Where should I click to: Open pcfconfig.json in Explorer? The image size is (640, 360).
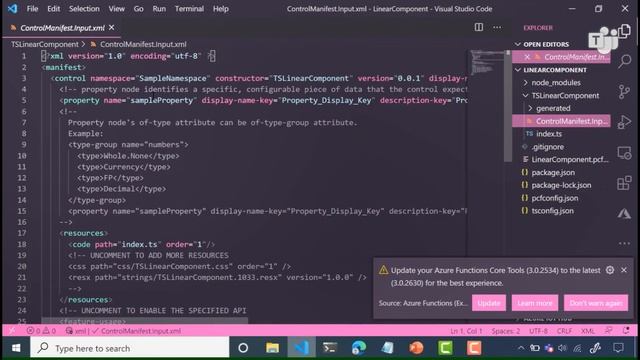[554, 198]
